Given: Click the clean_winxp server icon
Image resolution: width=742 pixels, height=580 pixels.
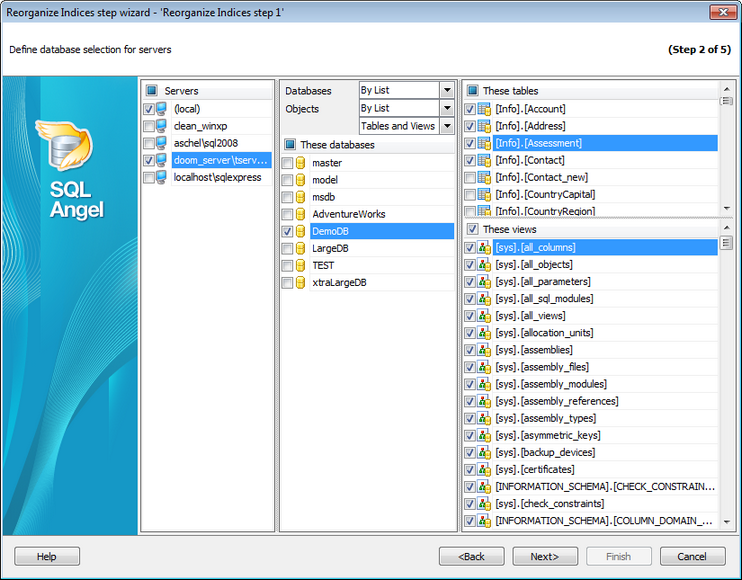Looking at the screenshot, I should pyautogui.click(x=161, y=126).
